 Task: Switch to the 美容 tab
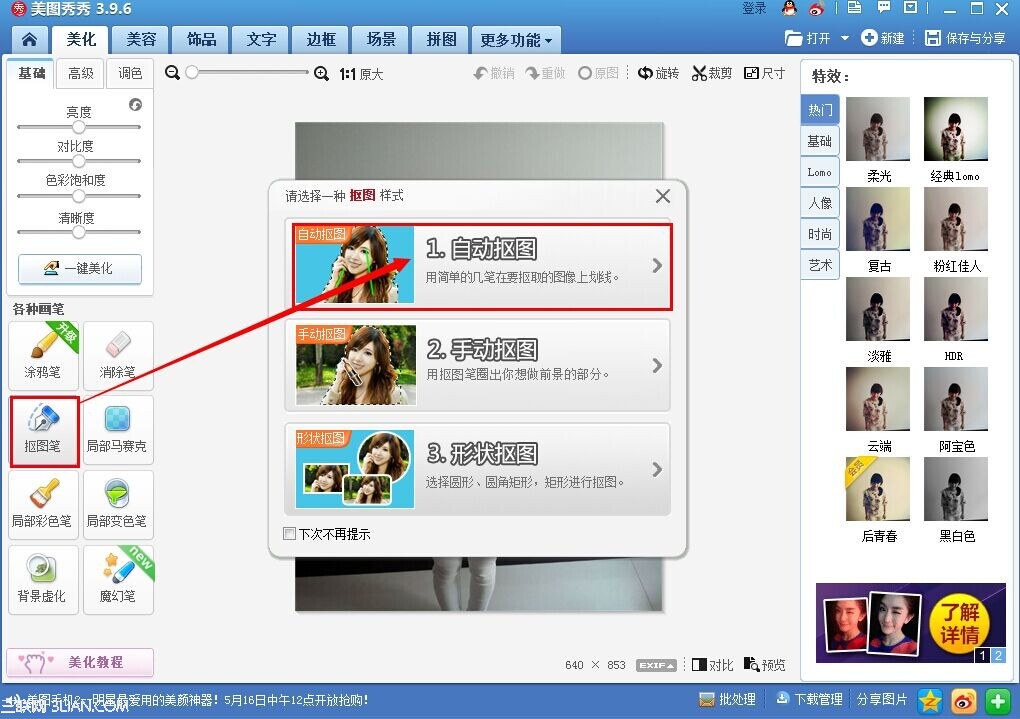pyautogui.click(x=141, y=40)
